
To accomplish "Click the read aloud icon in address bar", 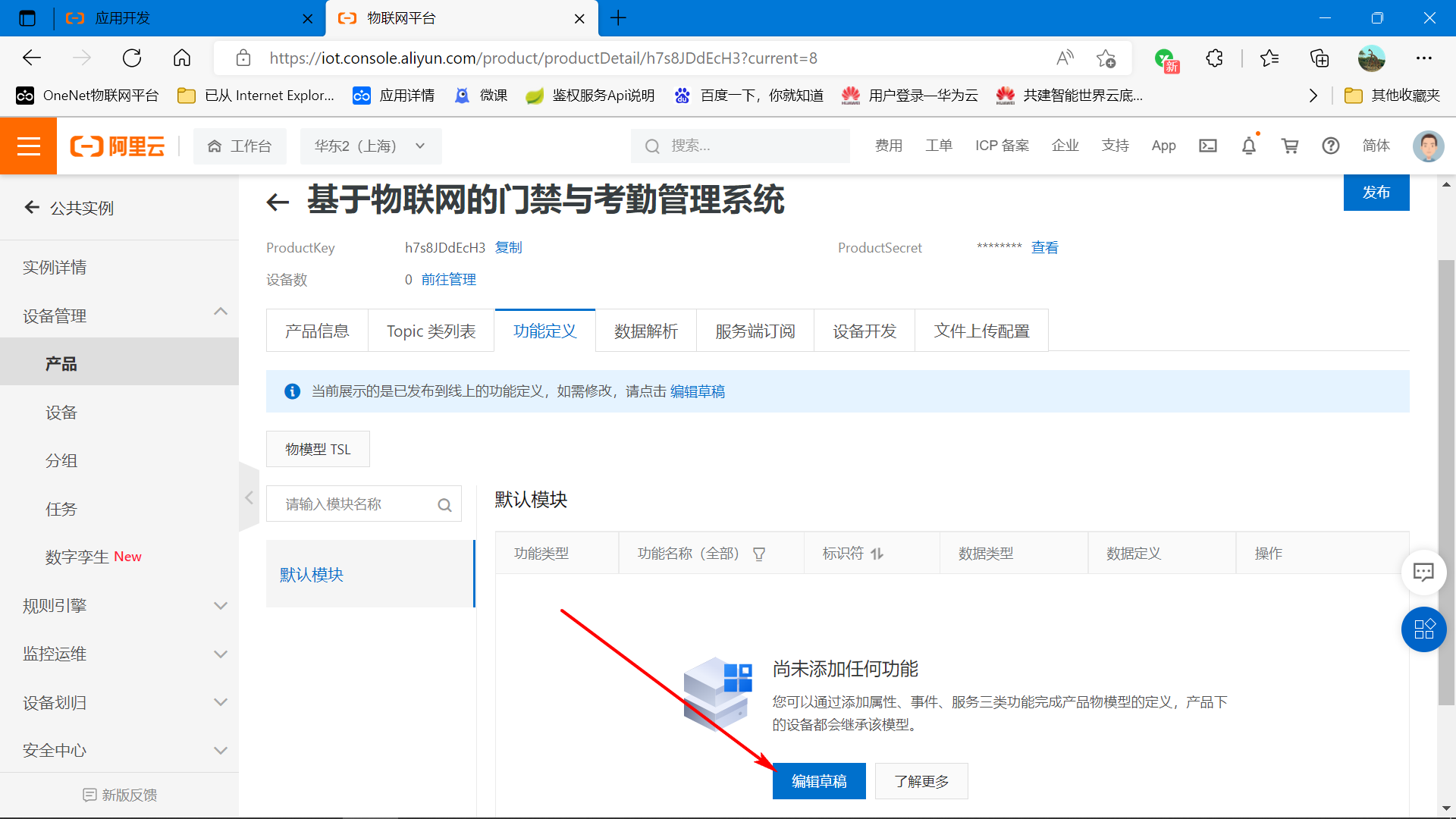I will (x=1065, y=58).
